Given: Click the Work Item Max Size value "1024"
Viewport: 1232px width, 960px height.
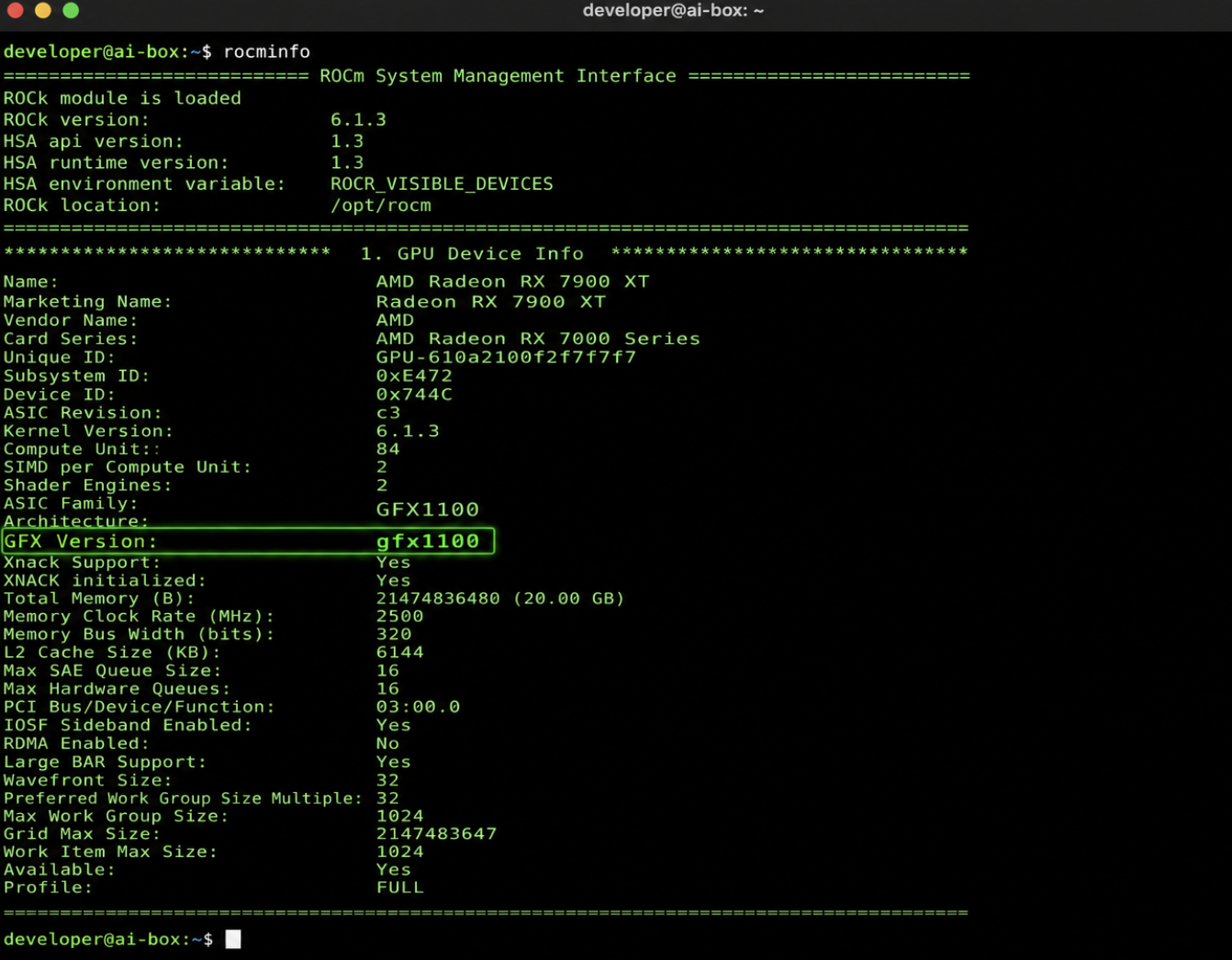Looking at the screenshot, I should click(400, 852).
